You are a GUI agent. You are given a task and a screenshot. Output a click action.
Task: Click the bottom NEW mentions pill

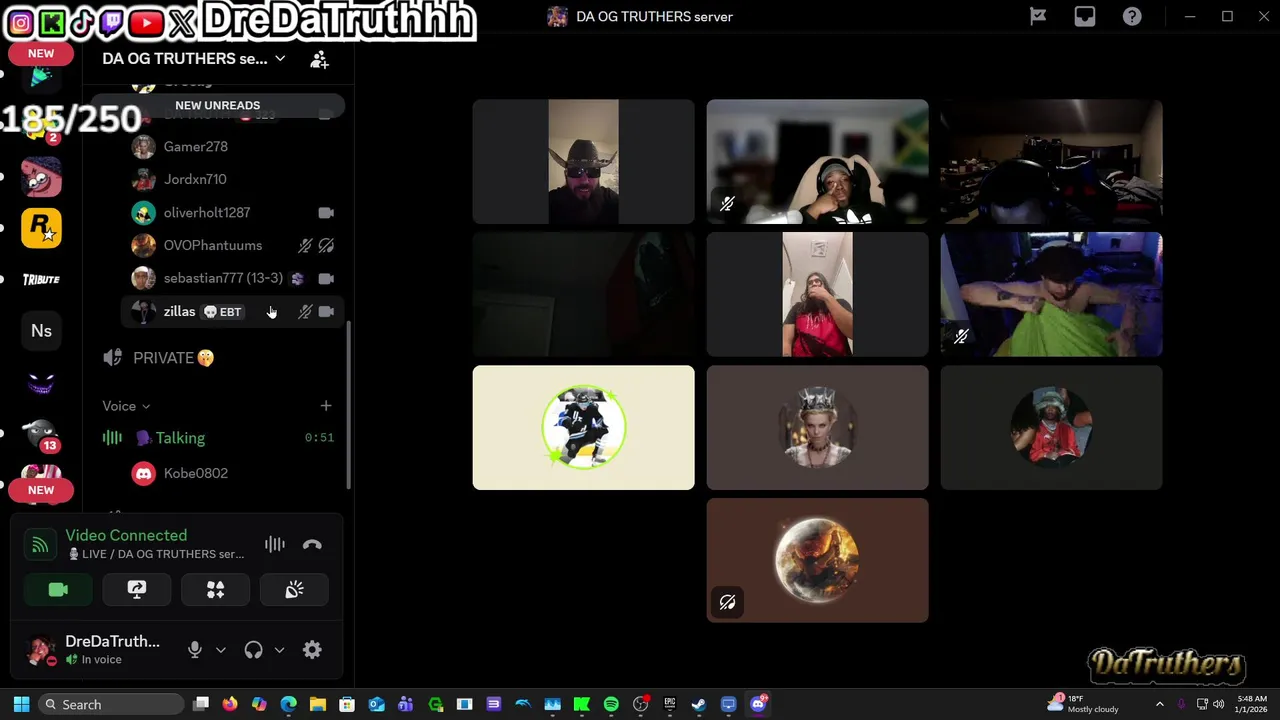point(41,490)
